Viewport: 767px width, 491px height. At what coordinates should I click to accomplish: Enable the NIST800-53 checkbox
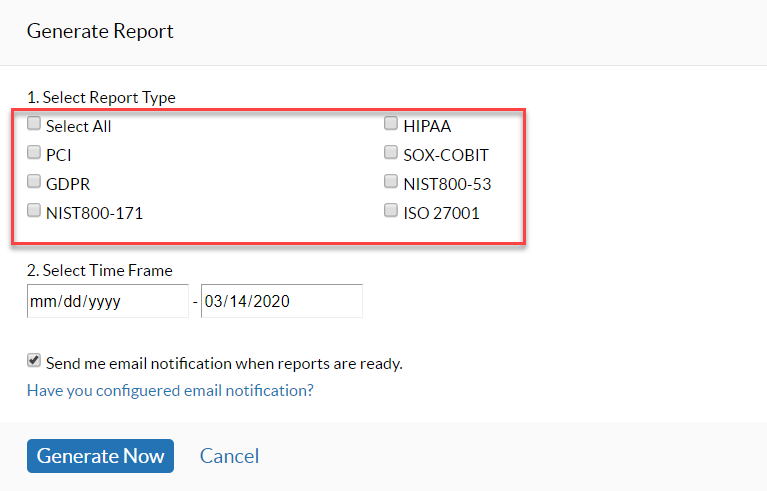pyautogui.click(x=391, y=182)
